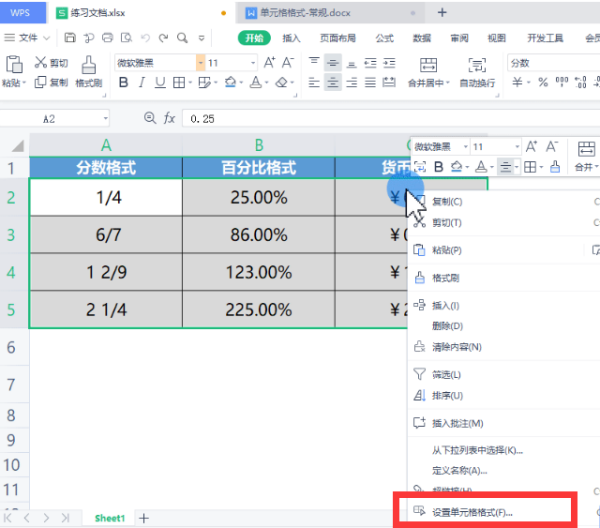Click the Save icon in quick access toolbar
Viewport: 600px width, 528px height.
click(x=70, y=37)
